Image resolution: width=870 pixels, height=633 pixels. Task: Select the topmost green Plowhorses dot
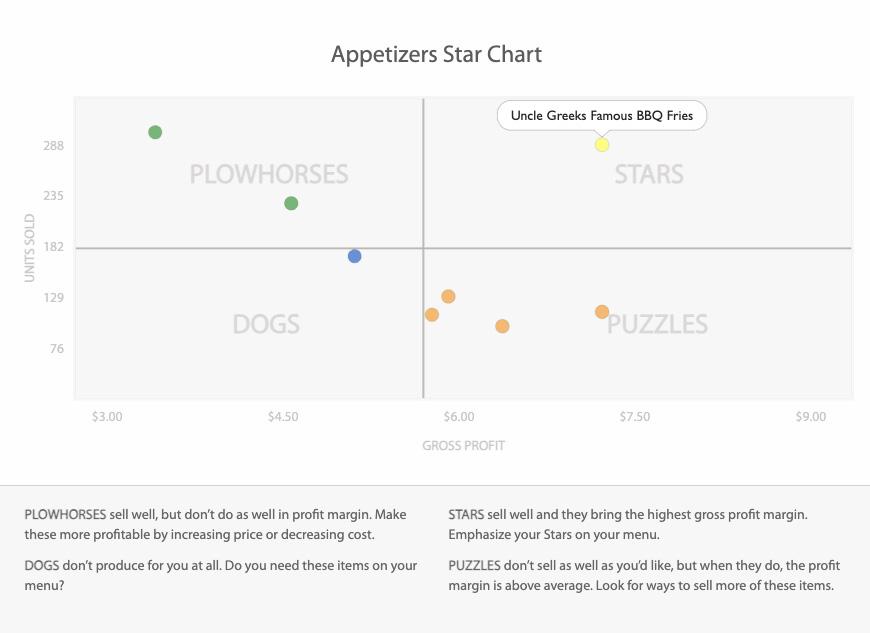click(155, 132)
